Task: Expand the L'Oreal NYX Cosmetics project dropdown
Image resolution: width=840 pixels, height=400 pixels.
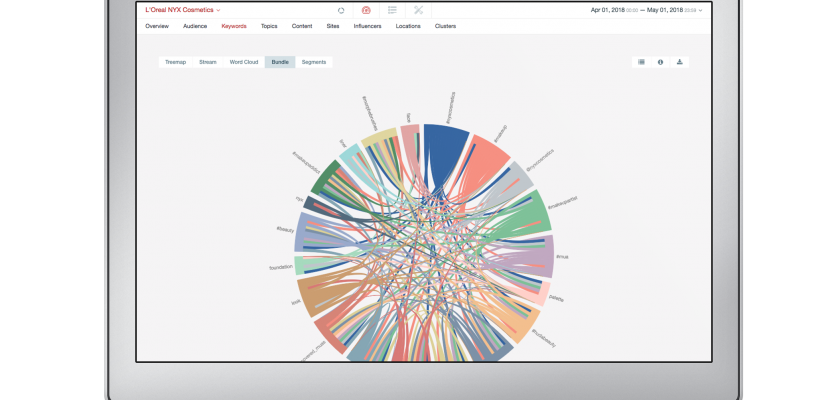Action: click(218, 10)
